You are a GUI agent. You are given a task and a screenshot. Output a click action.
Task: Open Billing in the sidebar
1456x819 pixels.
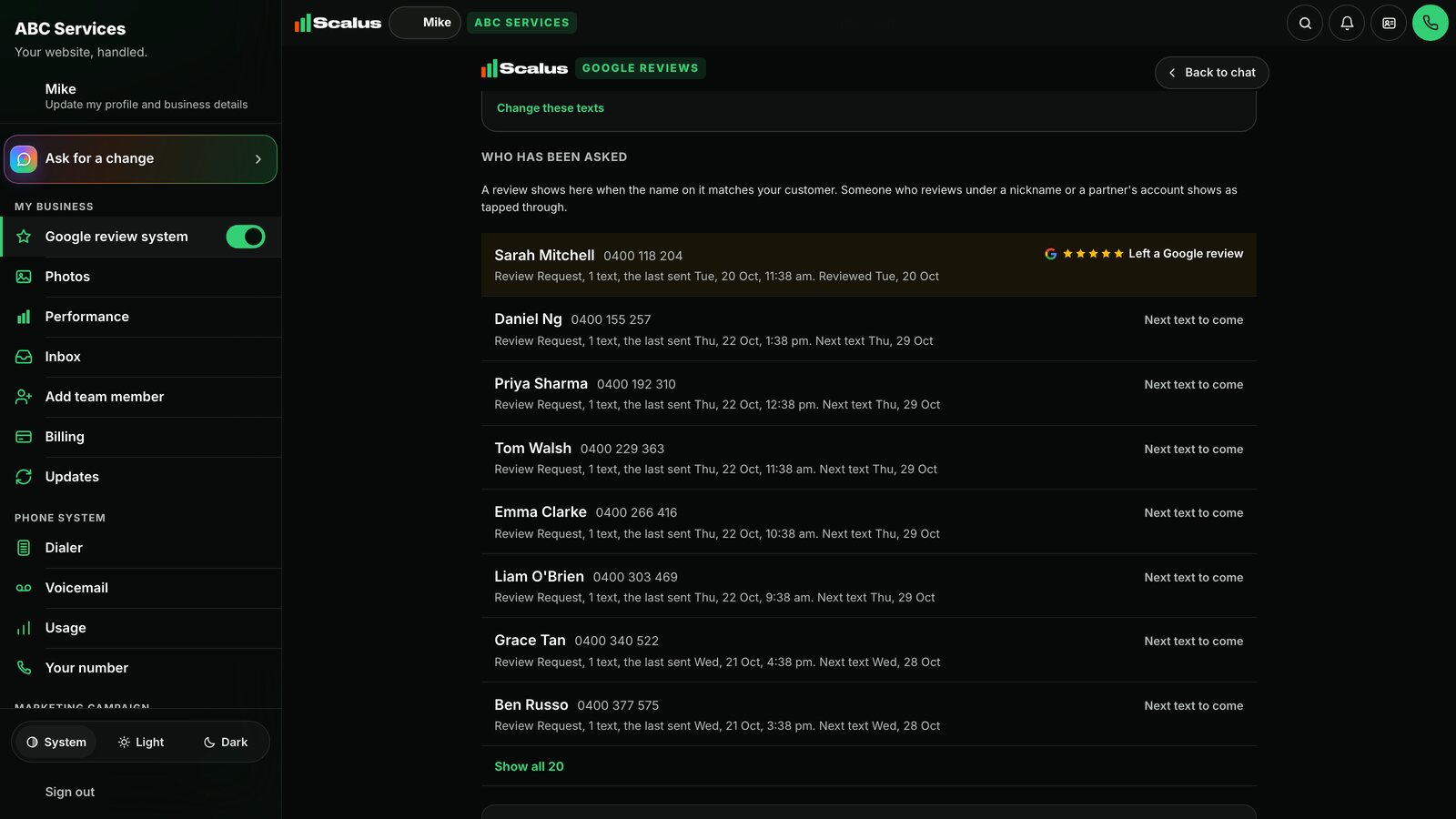tap(140, 437)
